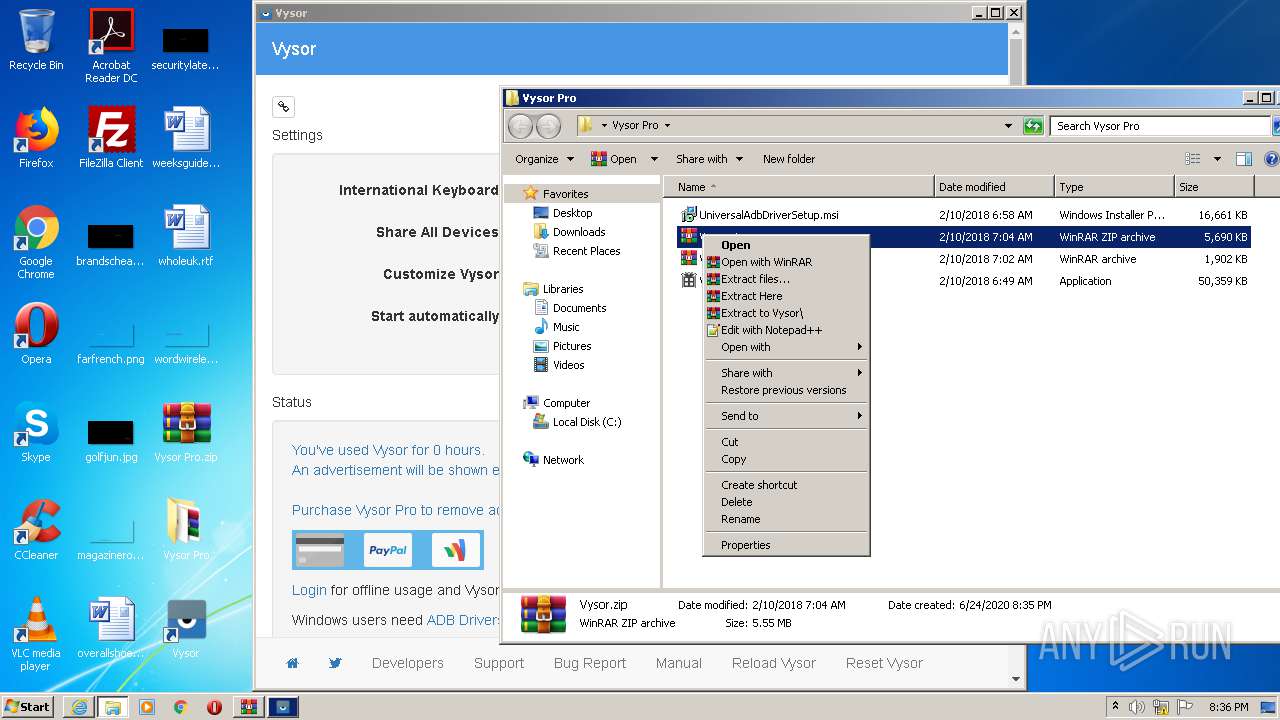Click Internet Explorer taskbar icon
The width and height of the screenshot is (1280, 720).
coord(79,707)
